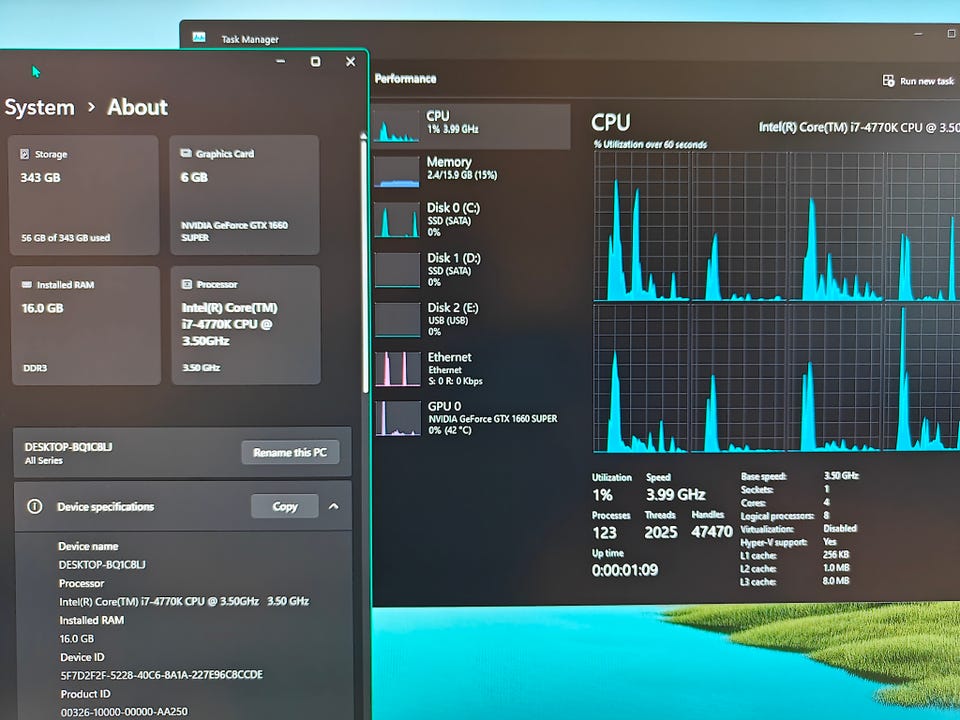Open Disk 2 (E:) USB performance entry

(x=471, y=319)
